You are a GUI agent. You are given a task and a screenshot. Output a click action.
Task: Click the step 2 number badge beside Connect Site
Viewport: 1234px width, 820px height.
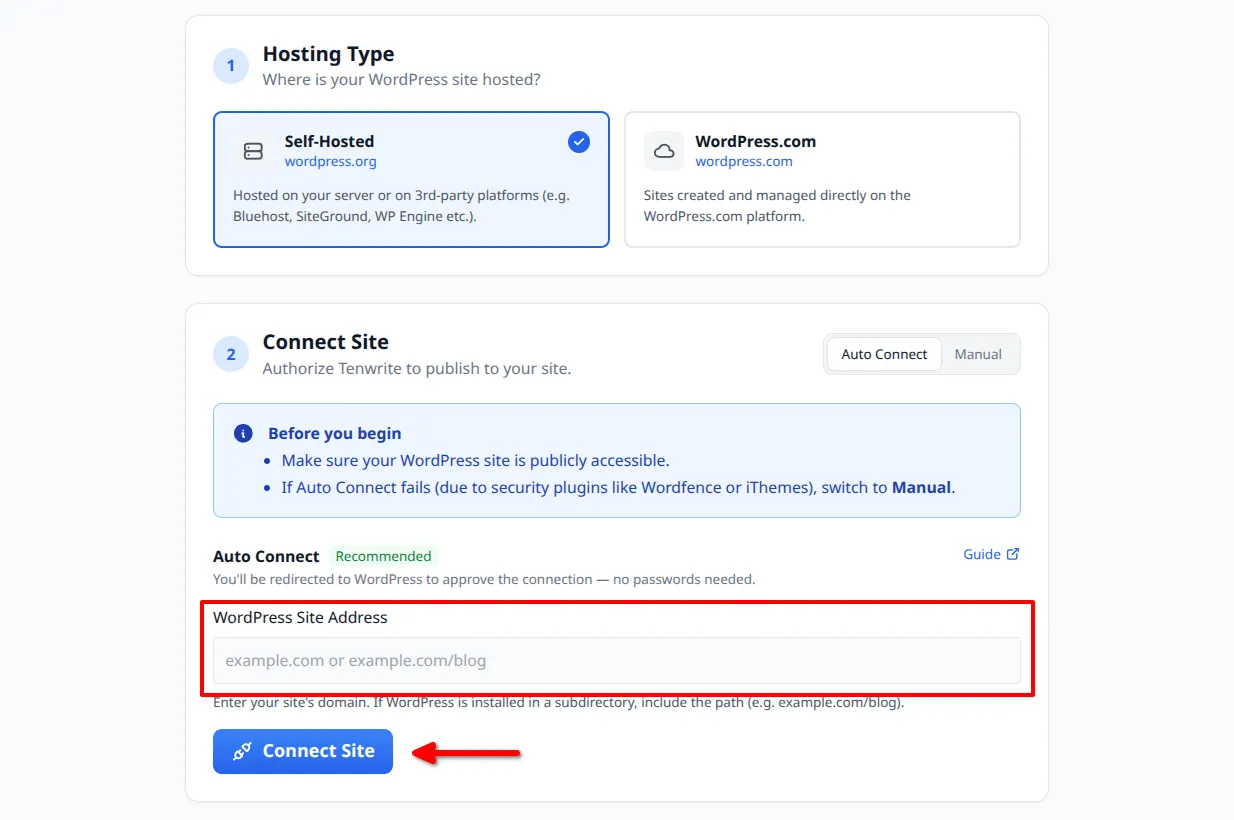pyautogui.click(x=231, y=354)
